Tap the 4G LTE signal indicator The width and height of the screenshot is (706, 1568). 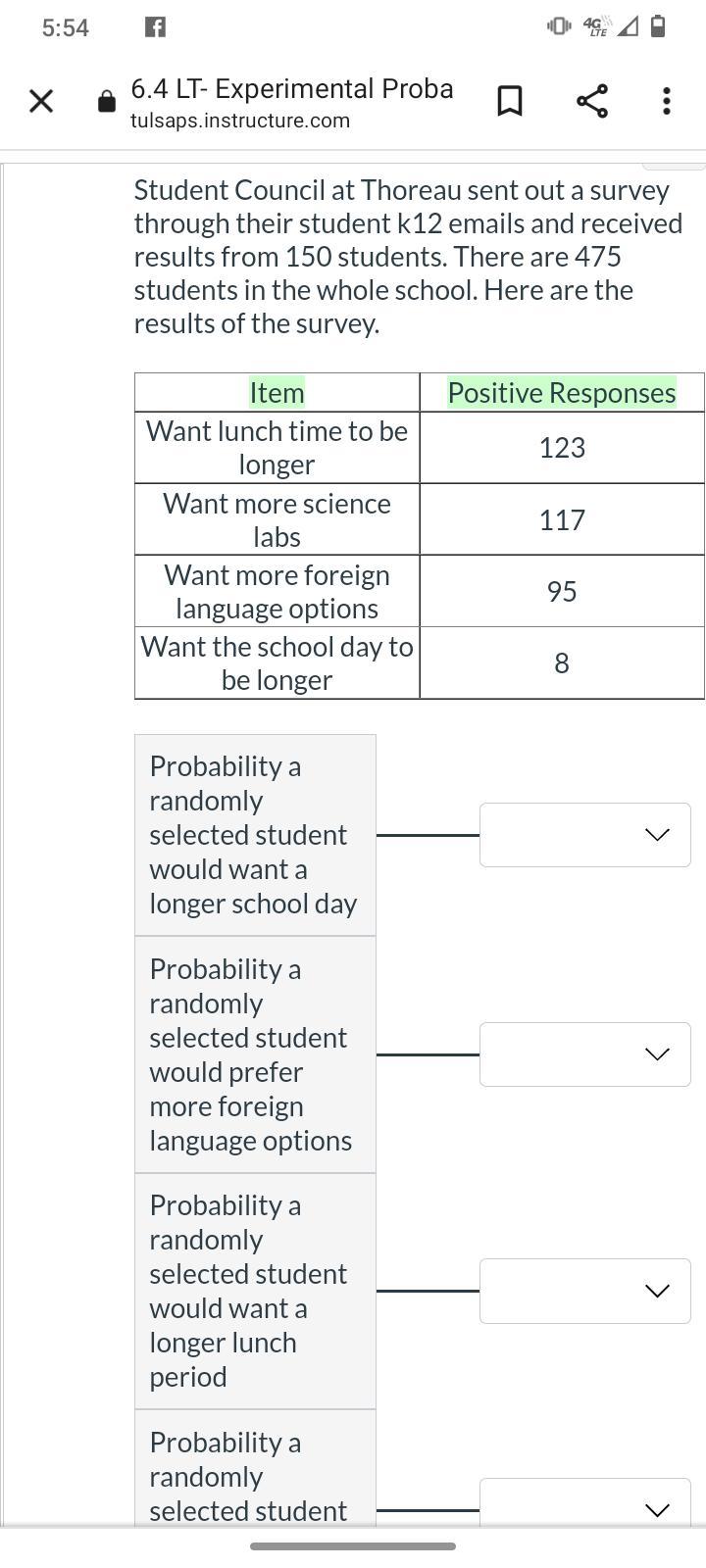coord(596,26)
